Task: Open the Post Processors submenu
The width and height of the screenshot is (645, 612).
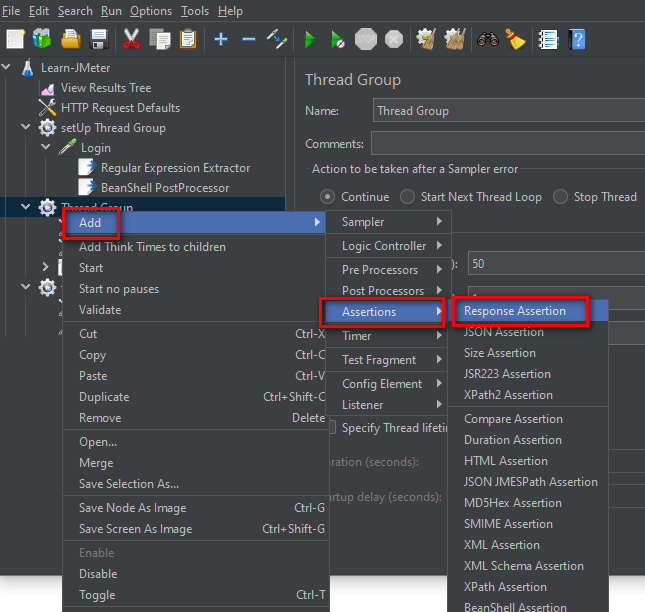Action: coord(388,291)
